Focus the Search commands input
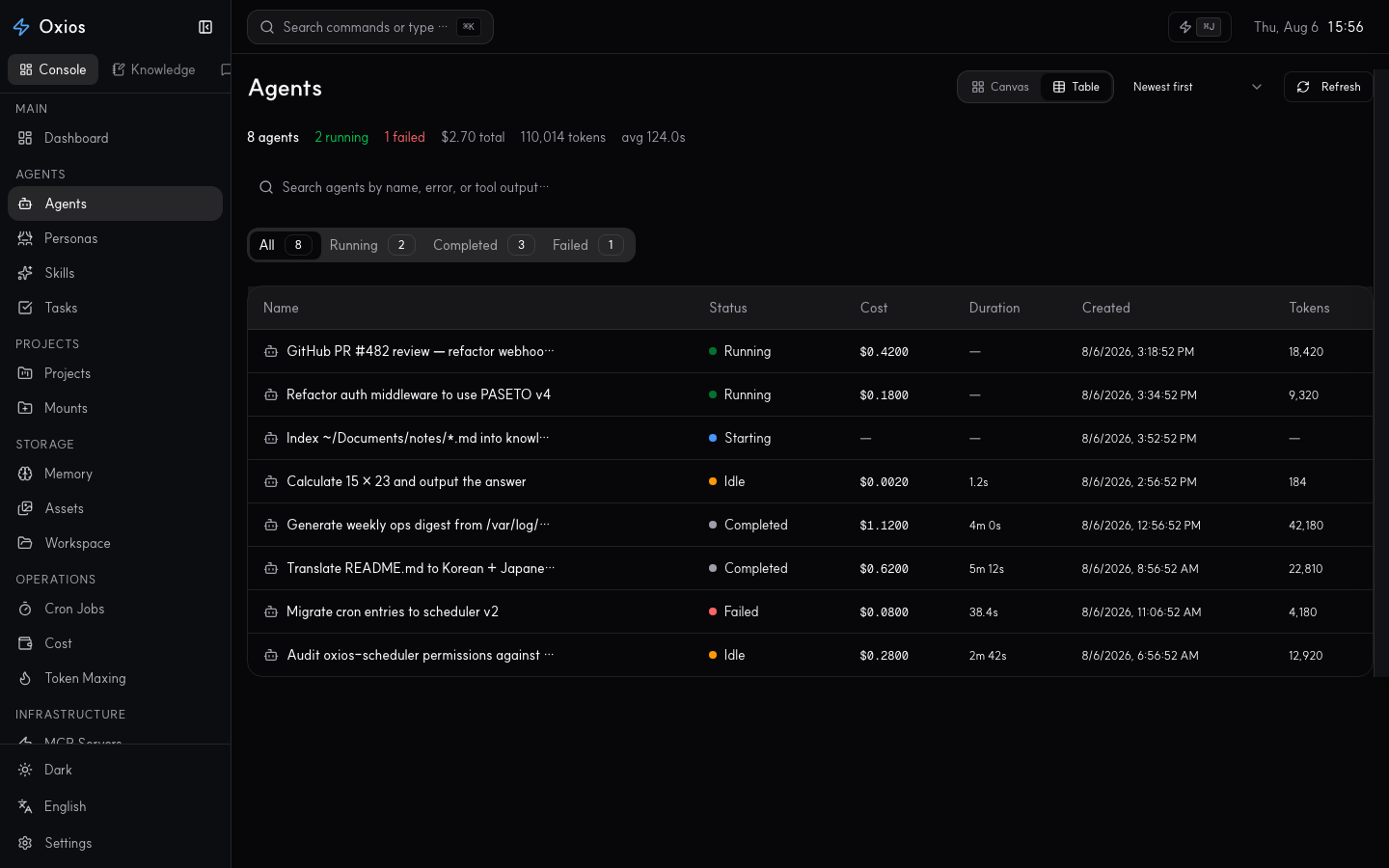1389x868 pixels. pyautogui.click(x=370, y=27)
